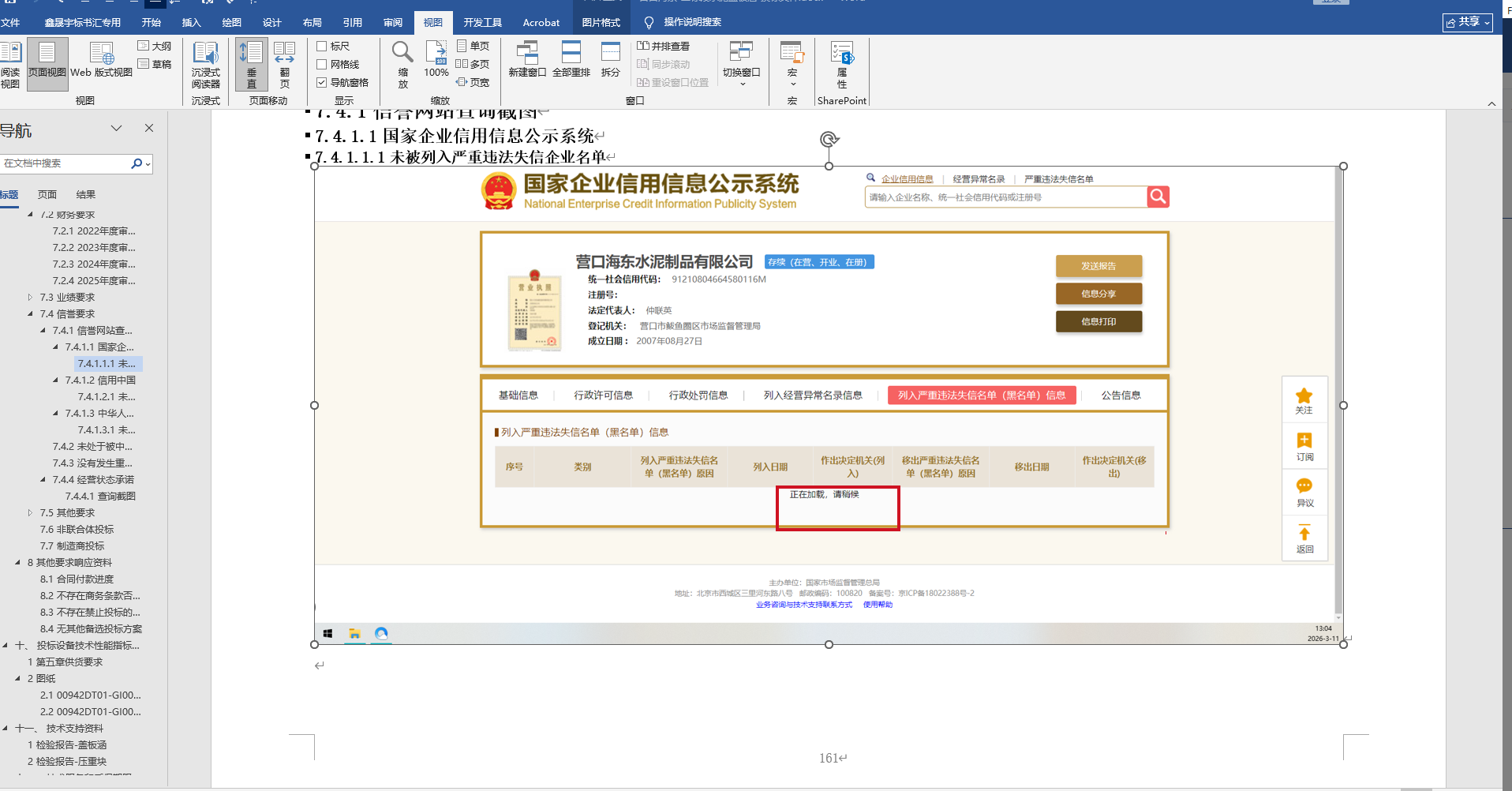Image resolution: width=1512 pixels, height=791 pixels.
Task: Go to heading 8.1 合同付款进度
Action: coord(77,579)
